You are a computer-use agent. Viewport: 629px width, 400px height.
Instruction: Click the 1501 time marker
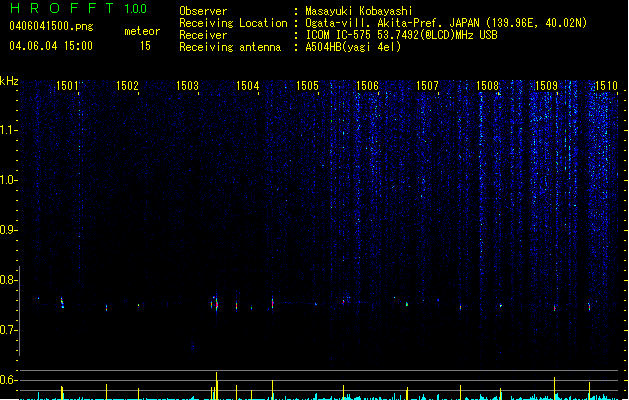[x=67, y=86]
